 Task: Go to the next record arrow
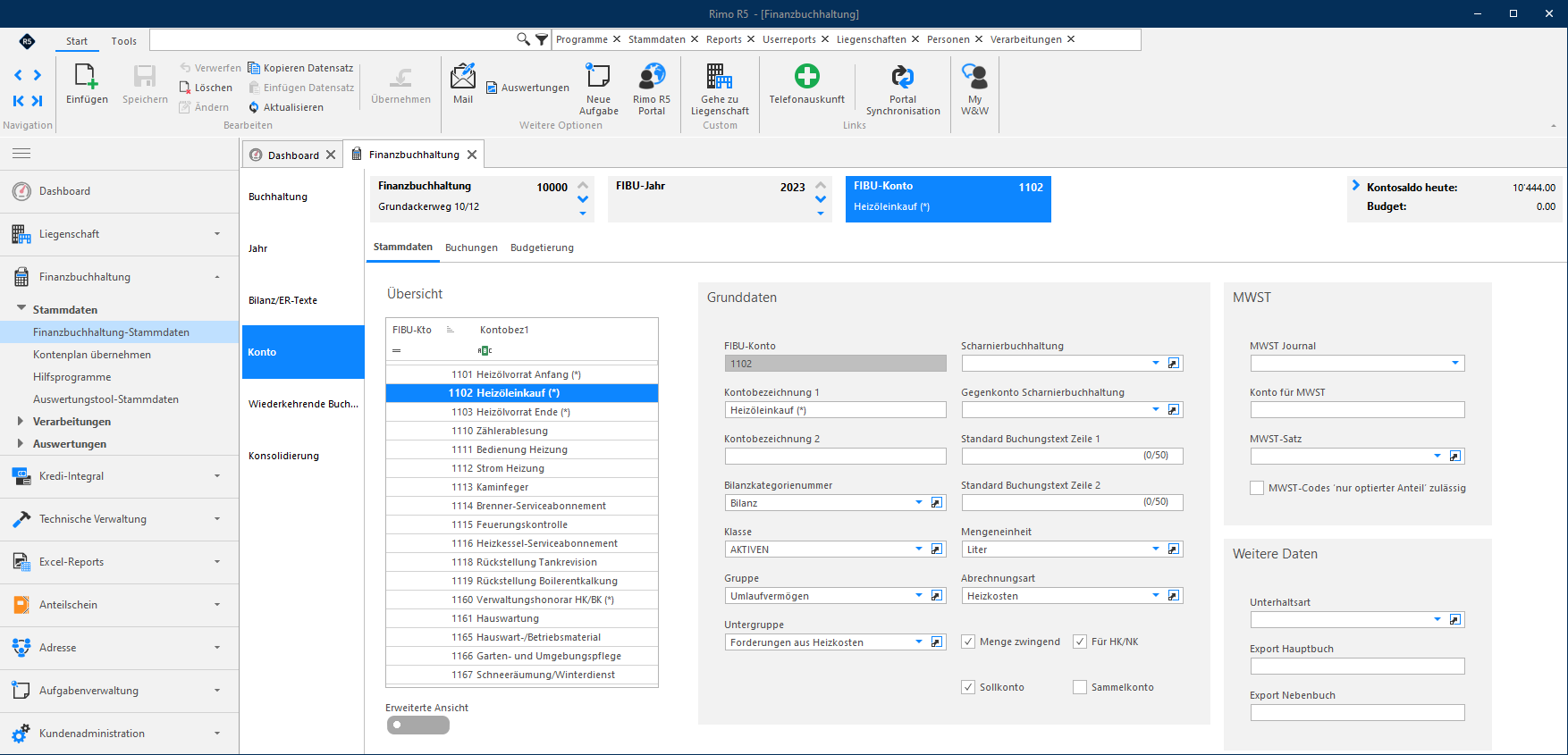click(x=37, y=75)
